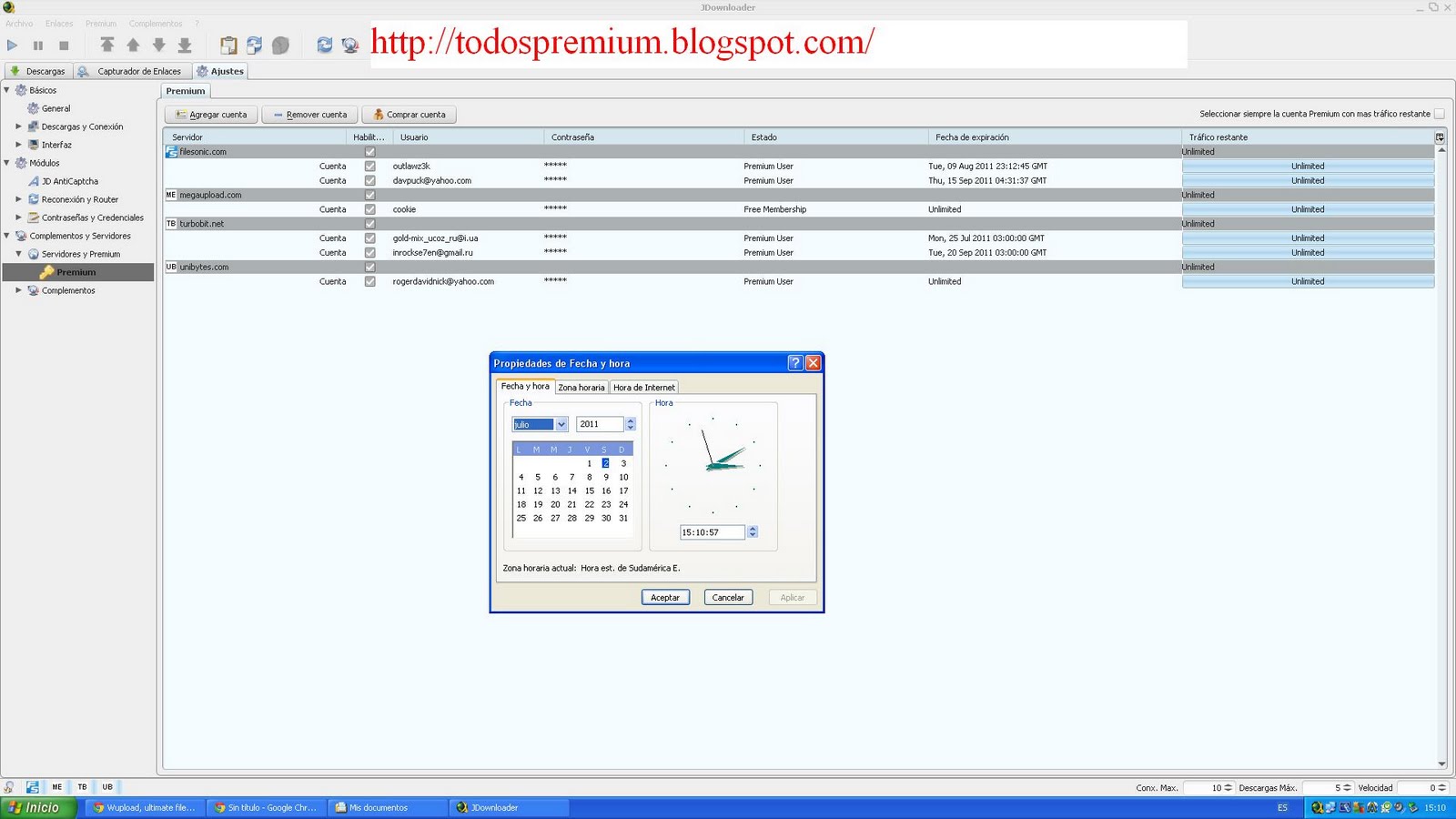Image resolution: width=1456 pixels, height=819 pixels.
Task: Click the ME icon in bottom status bar
Action: pyautogui.click(x=56, y=787)
